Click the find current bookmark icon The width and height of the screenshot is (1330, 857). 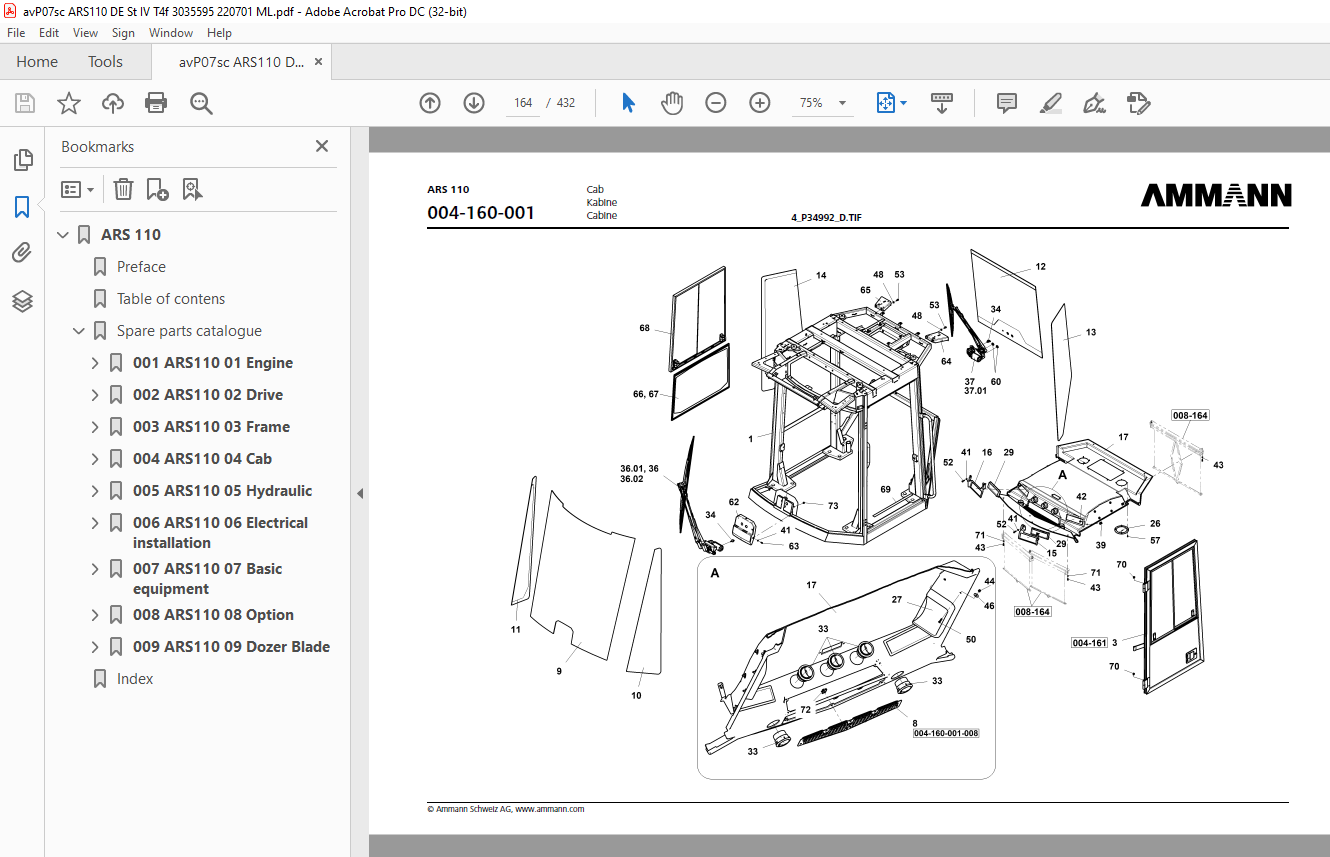tap(193, 189)
